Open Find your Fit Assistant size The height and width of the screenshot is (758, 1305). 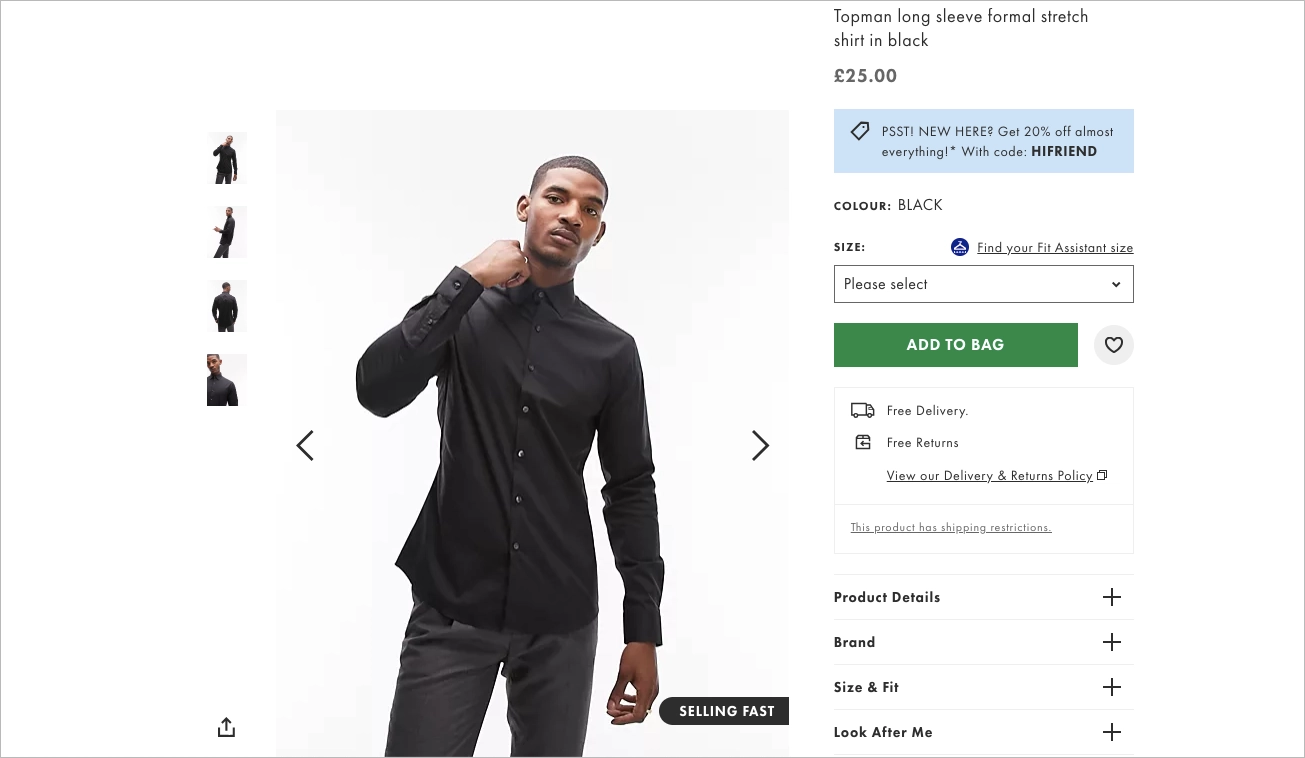point(1055,247)
